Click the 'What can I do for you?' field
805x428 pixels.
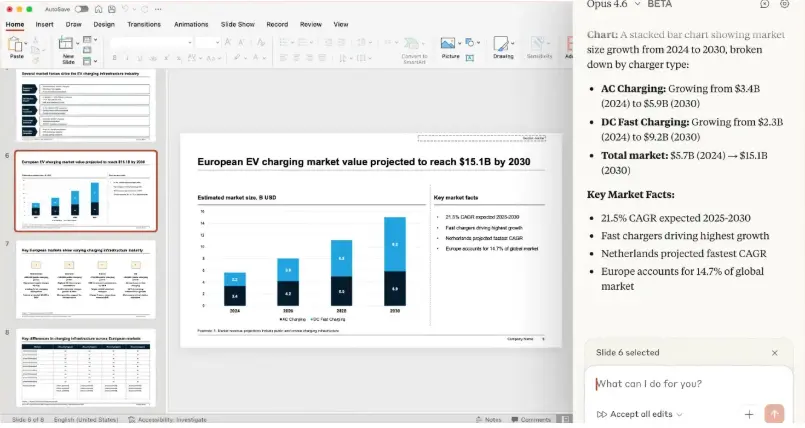tap(680, 384)
